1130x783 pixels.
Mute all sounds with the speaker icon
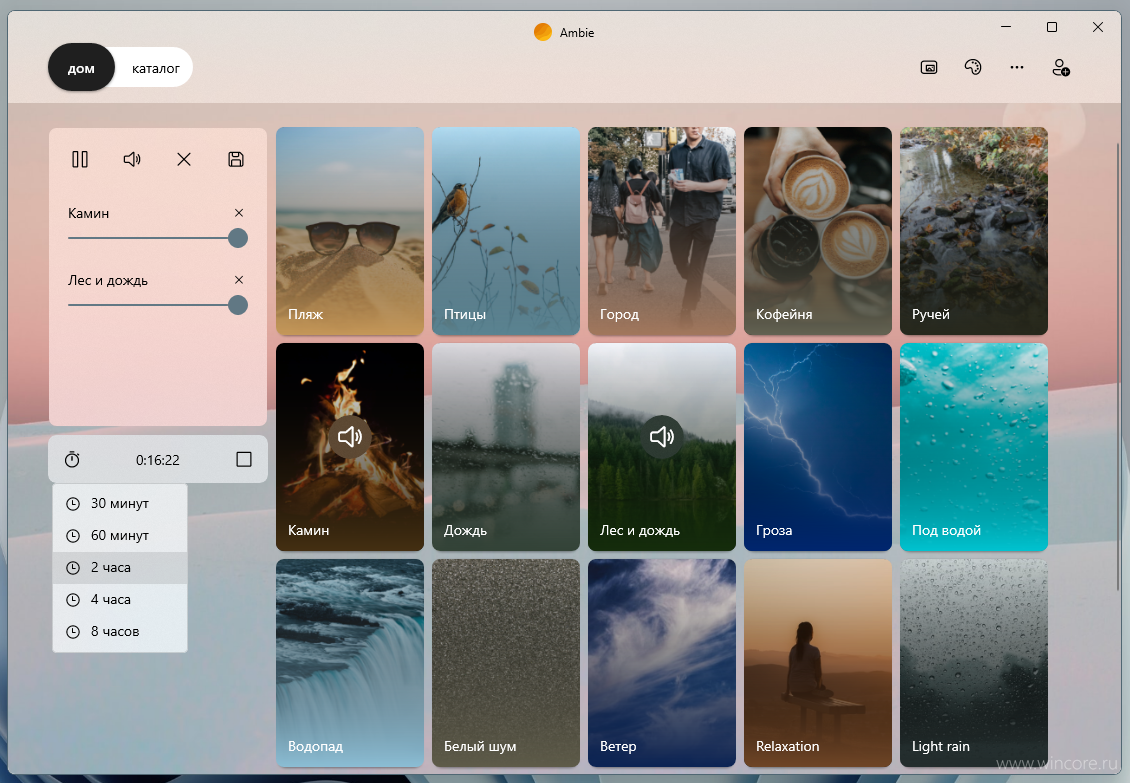(132, 159)
